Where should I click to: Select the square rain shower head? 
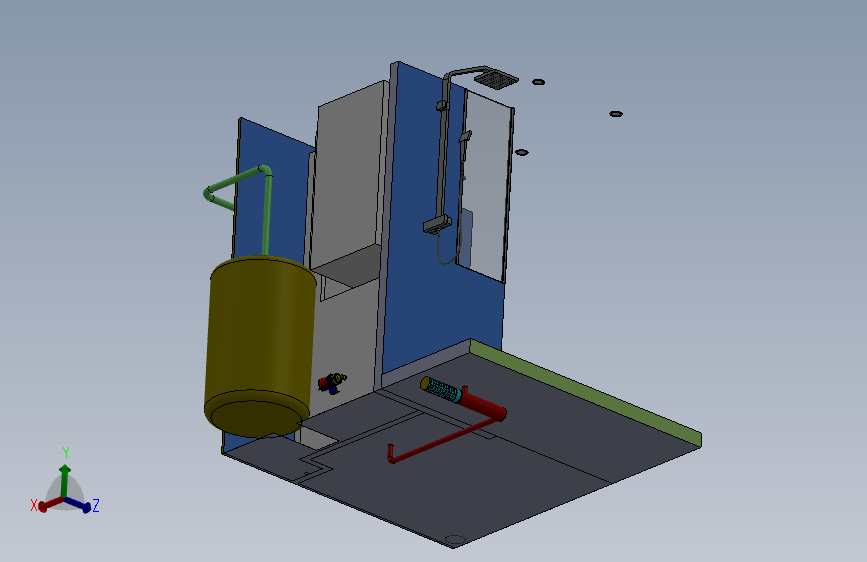pyautogui.click(x=496, y=79)
